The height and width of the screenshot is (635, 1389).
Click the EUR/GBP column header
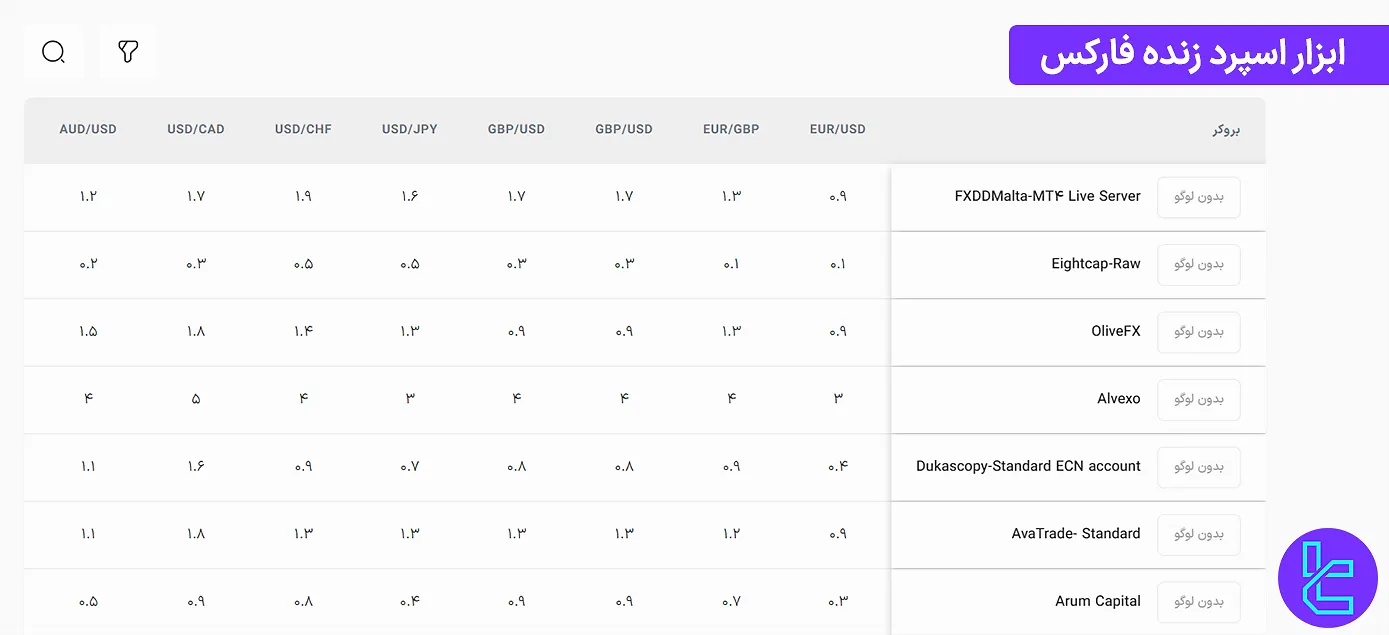pyautogui.click(x=731, y=129)
